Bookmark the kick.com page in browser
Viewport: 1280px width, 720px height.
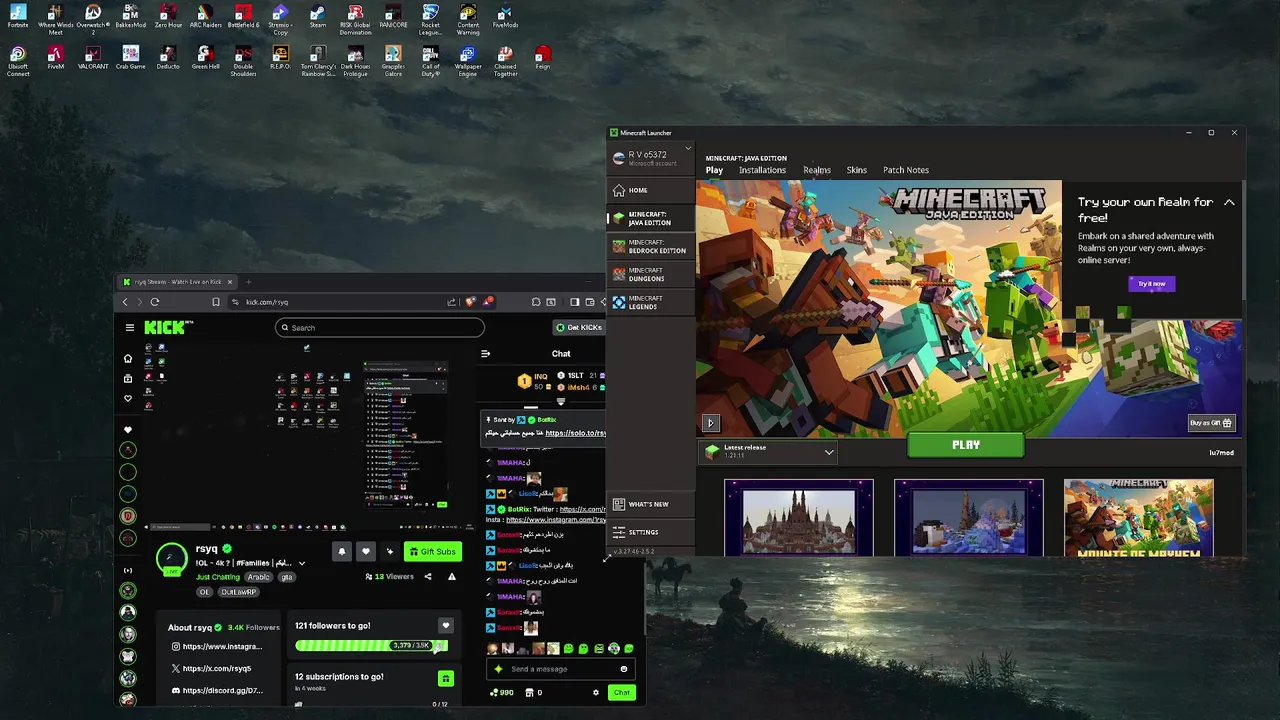coord(216,302)
